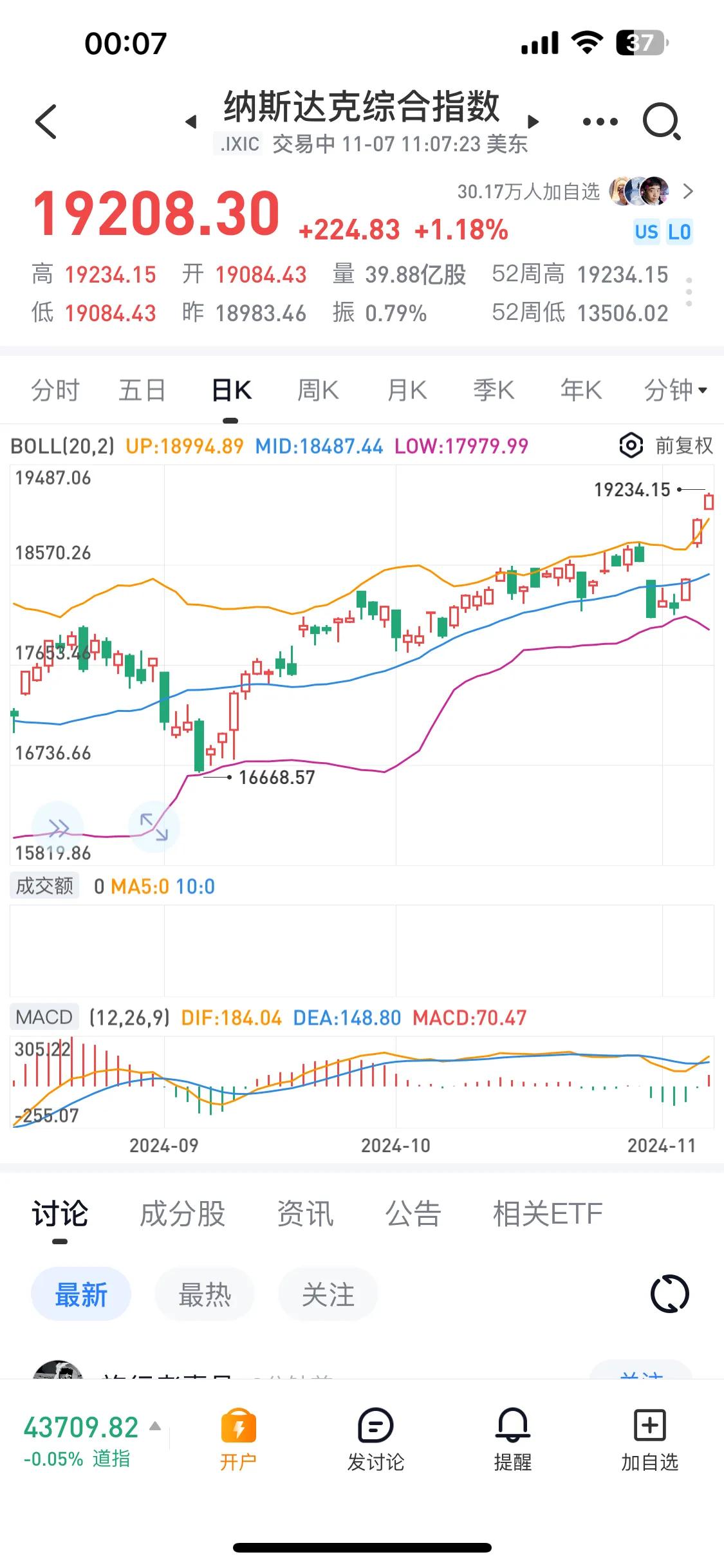Screen dimensions: 724x1568
Task: Switch to previous index with left triangle
Action: 190,122
